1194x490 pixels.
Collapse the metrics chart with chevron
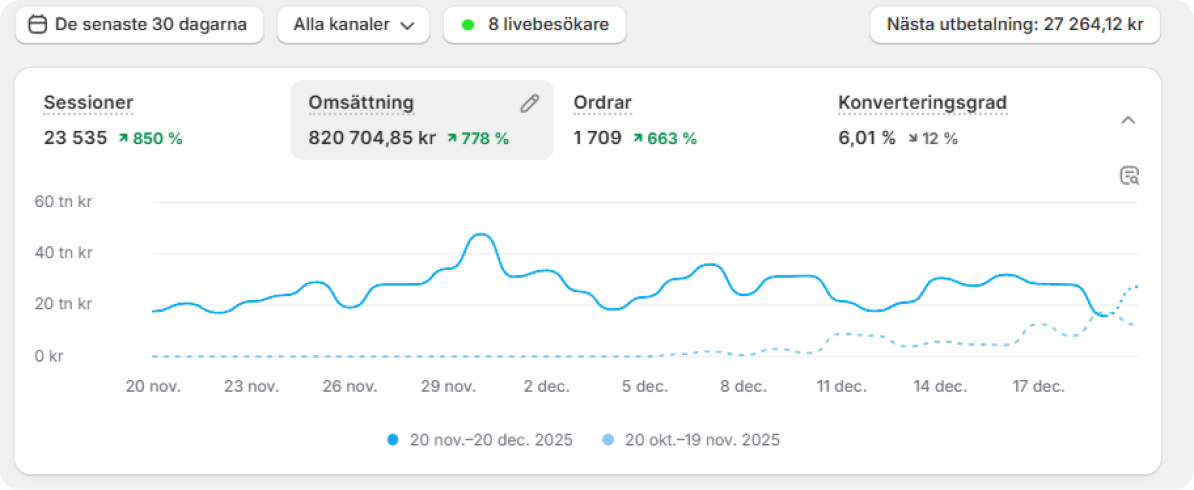[1128, 120]
